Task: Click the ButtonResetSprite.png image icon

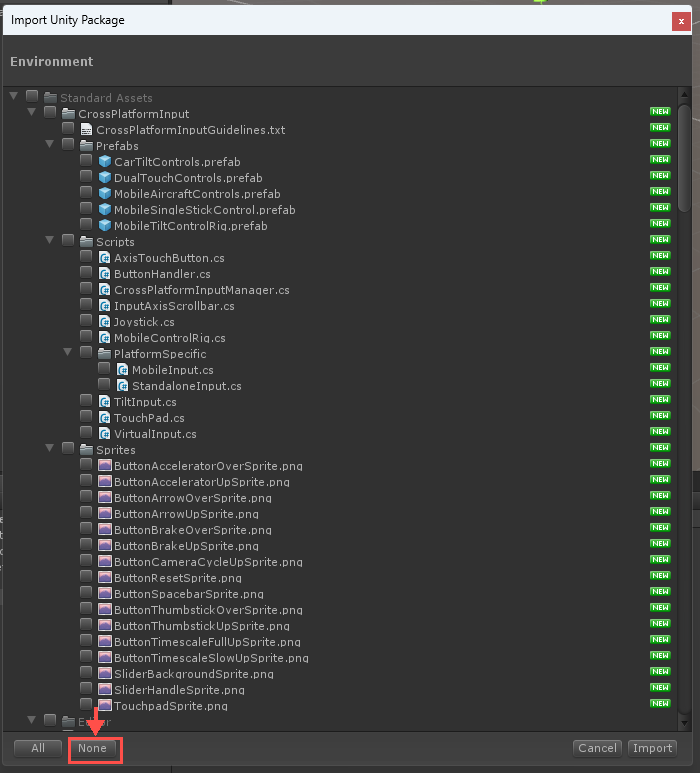Action: 105,577
